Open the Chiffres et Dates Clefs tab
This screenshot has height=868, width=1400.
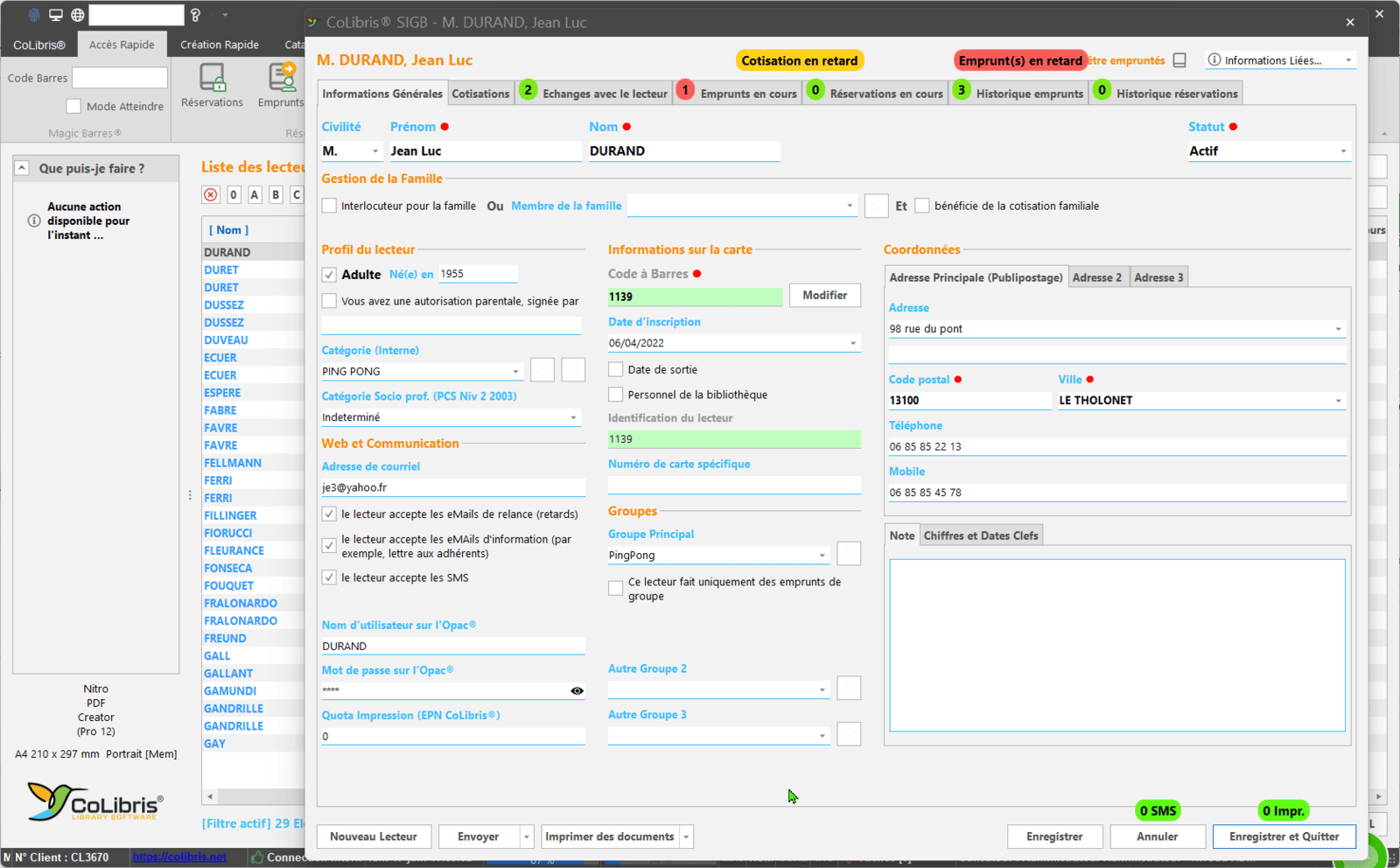981,535
